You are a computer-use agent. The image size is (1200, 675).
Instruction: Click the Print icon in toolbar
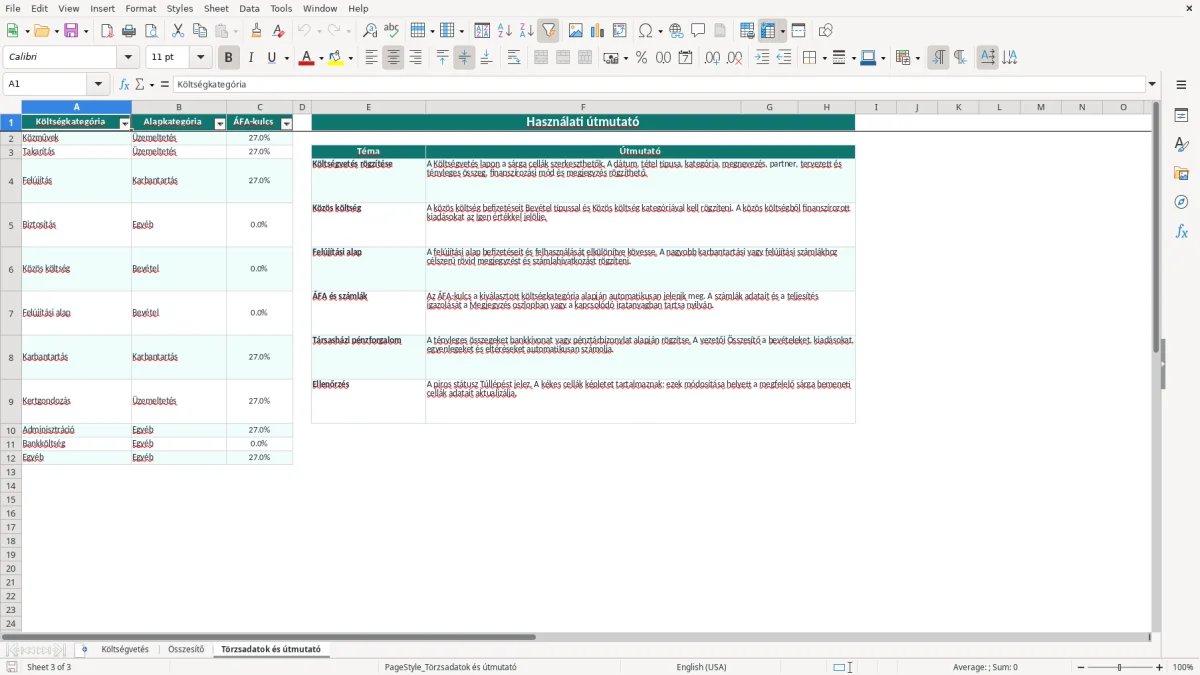(129, 31)
